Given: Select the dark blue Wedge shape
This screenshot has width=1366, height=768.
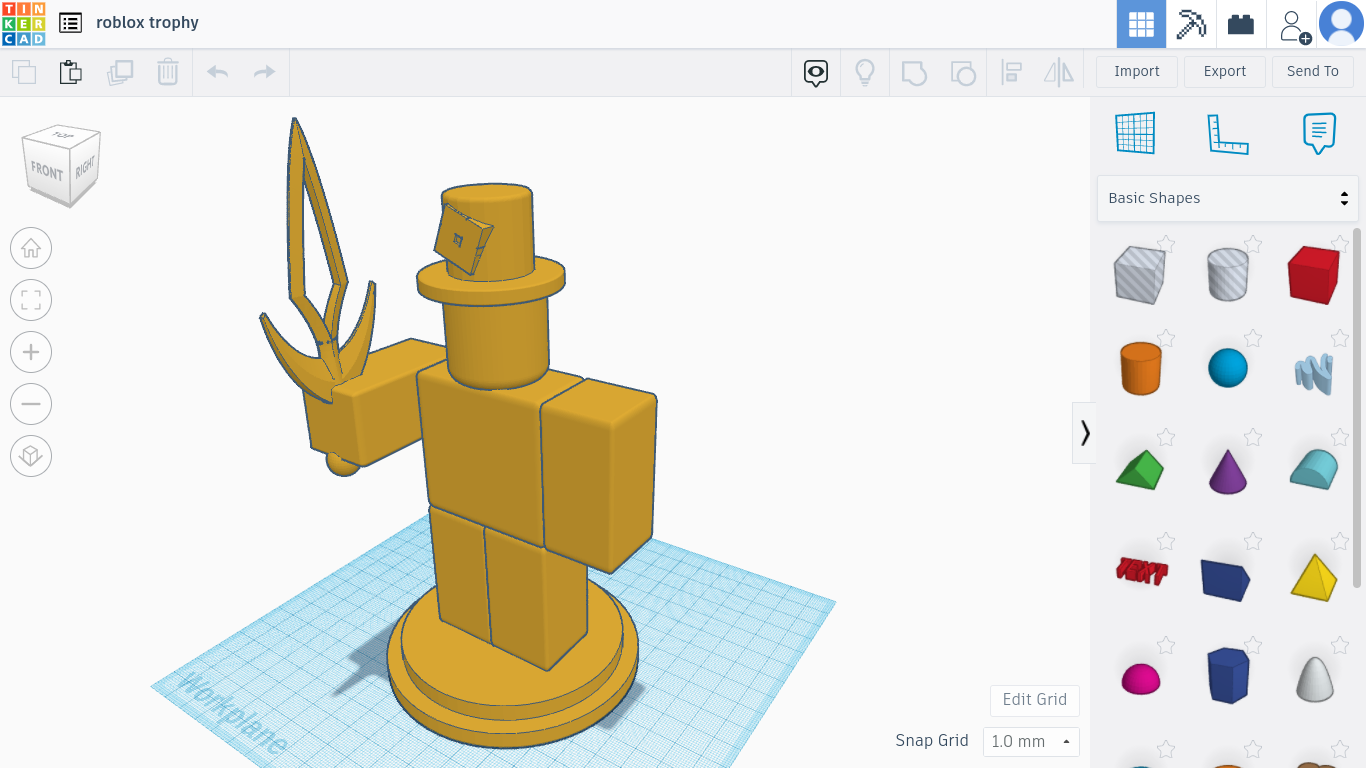Looking at the screenshot, I should pyautogui.click(x=1226, y=579).
